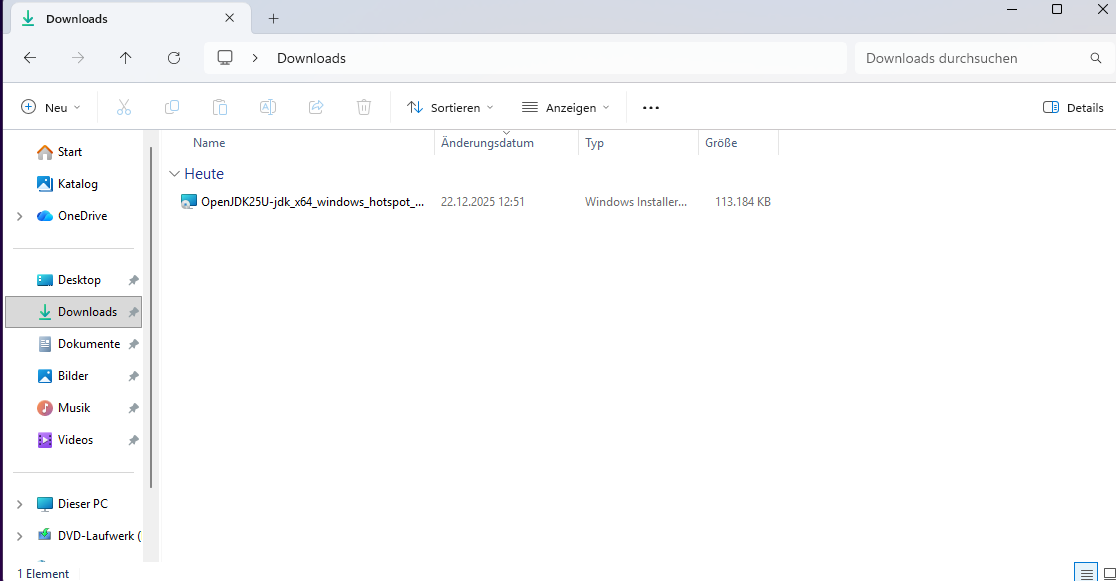
Task: Switch to large thumbnails view layout
Action: click(1109, 572)
